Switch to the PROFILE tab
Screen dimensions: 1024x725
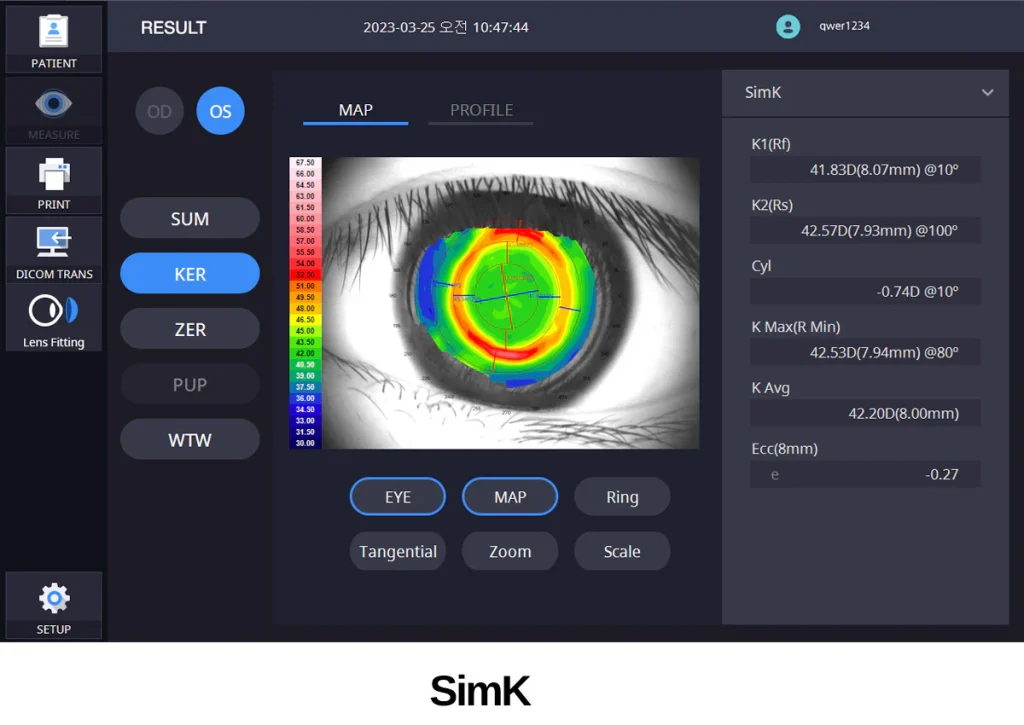click(x=481, y=110)
